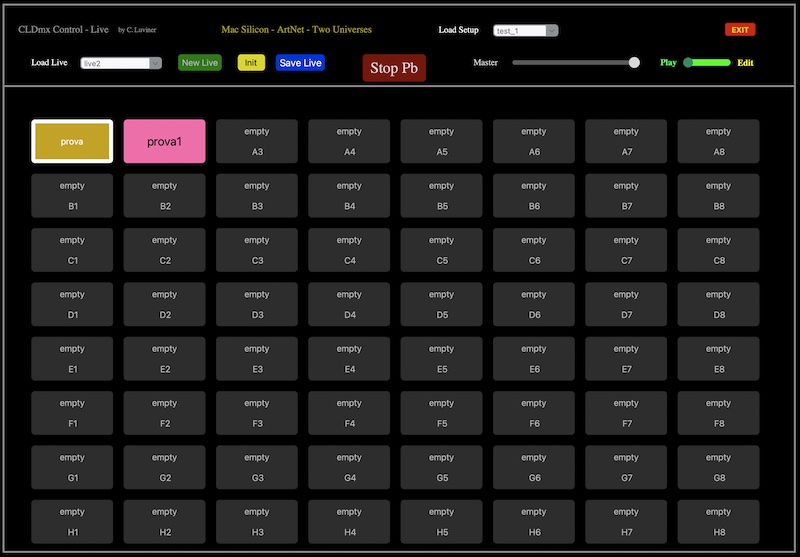
Task: Choose empty pad C5
Action: point(441,250)
